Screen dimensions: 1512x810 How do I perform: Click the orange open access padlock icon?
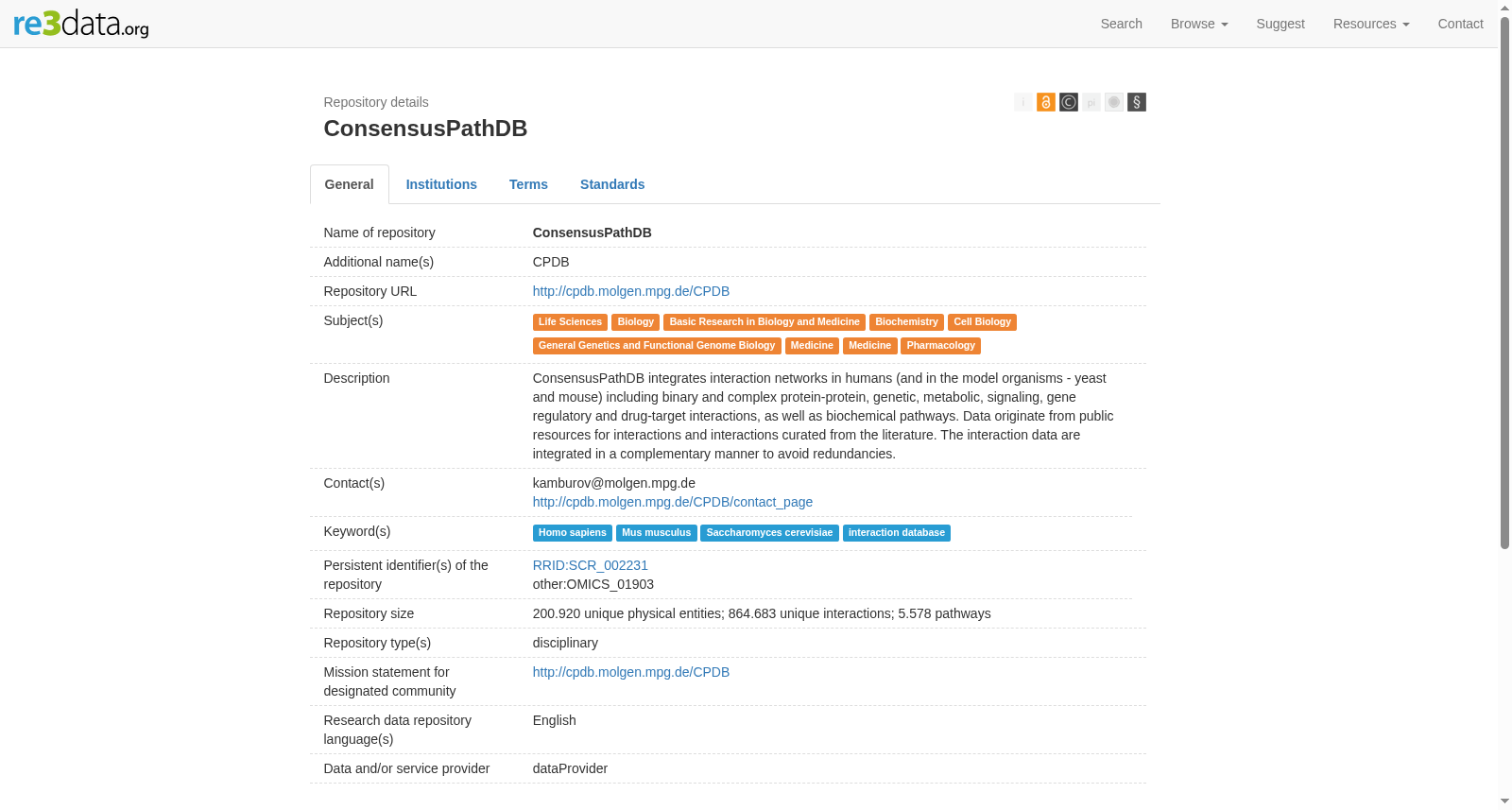pyautogui.click(x=1045, y=102)
